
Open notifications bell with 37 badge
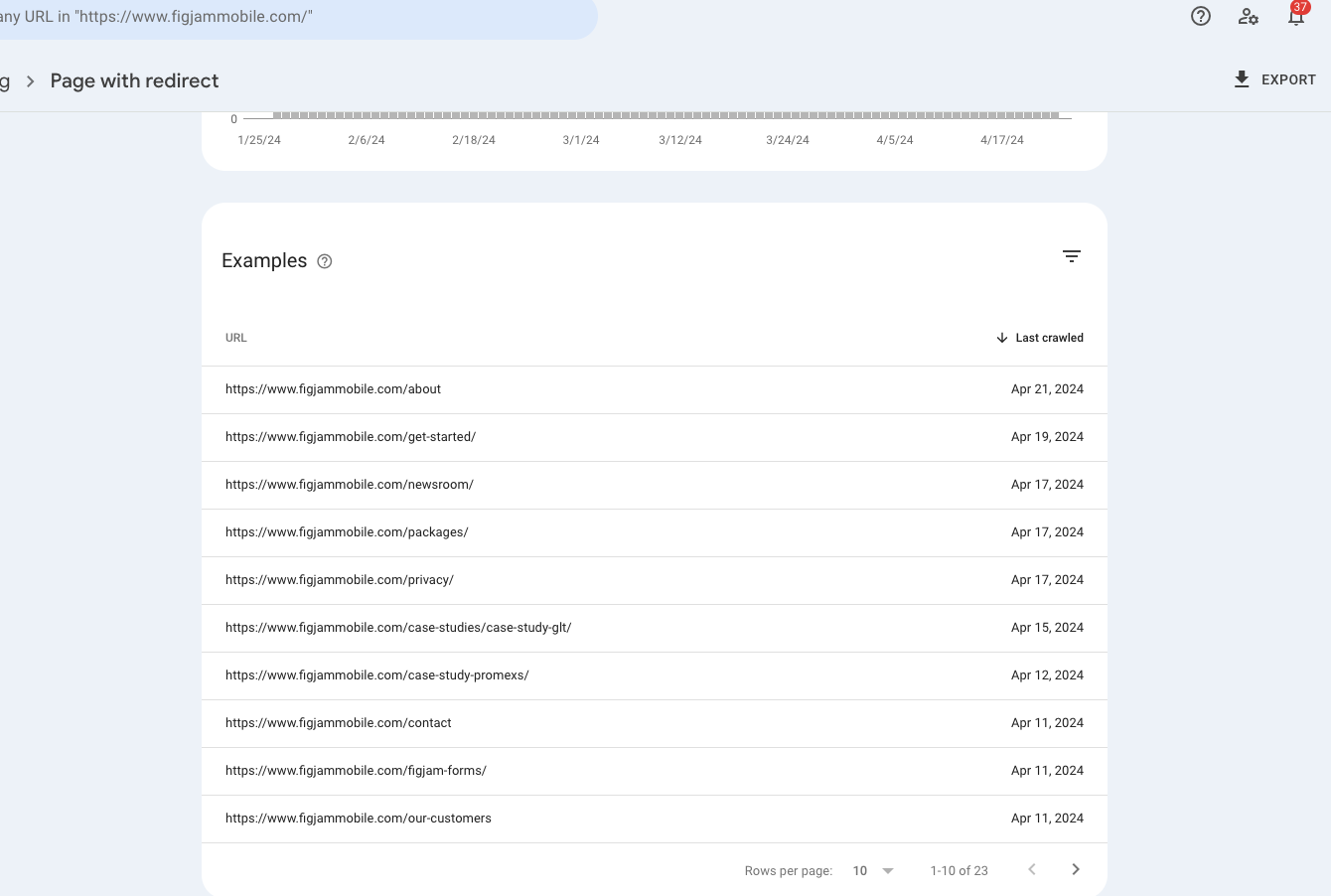click(1296, 16)
